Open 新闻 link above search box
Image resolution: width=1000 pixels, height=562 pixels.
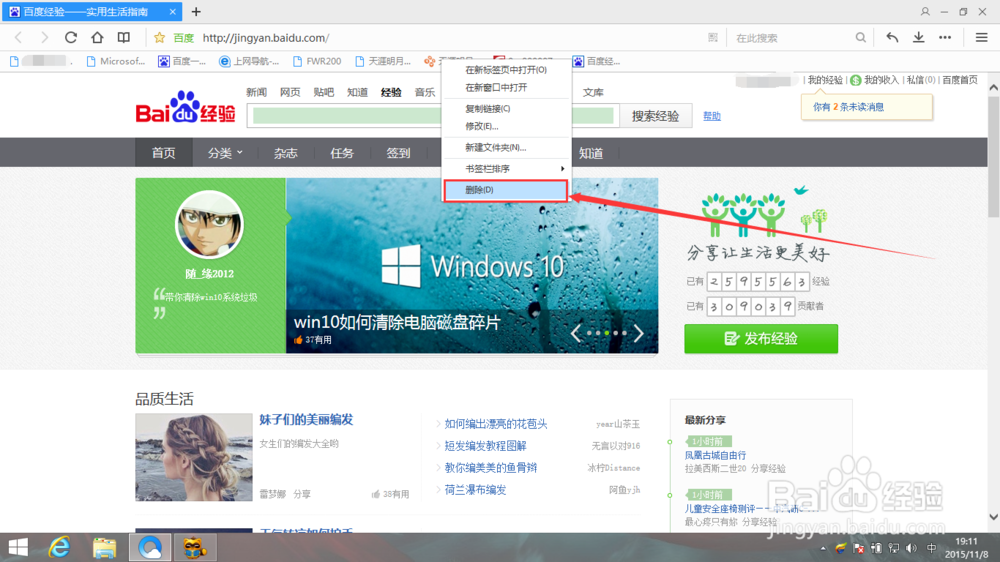(256, 92)
